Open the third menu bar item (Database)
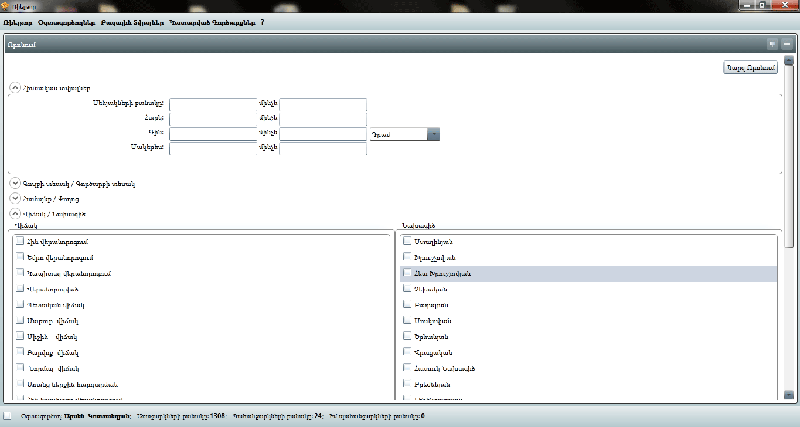800x427 pixels. (x=133, y=23)
